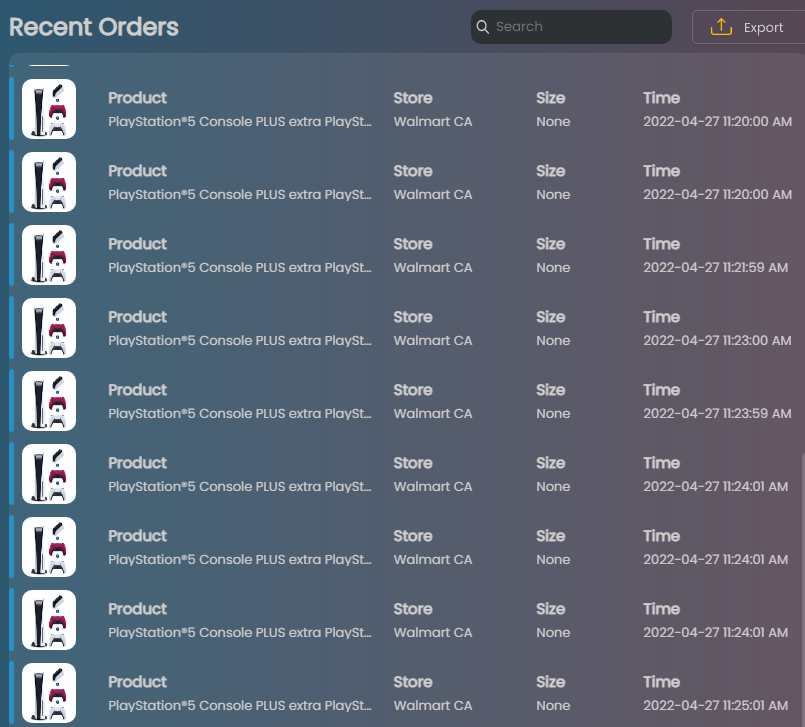
Task: Click the orders list vertical scrollbar thumb
Action: pyautogui.click(x=802, y=589)
